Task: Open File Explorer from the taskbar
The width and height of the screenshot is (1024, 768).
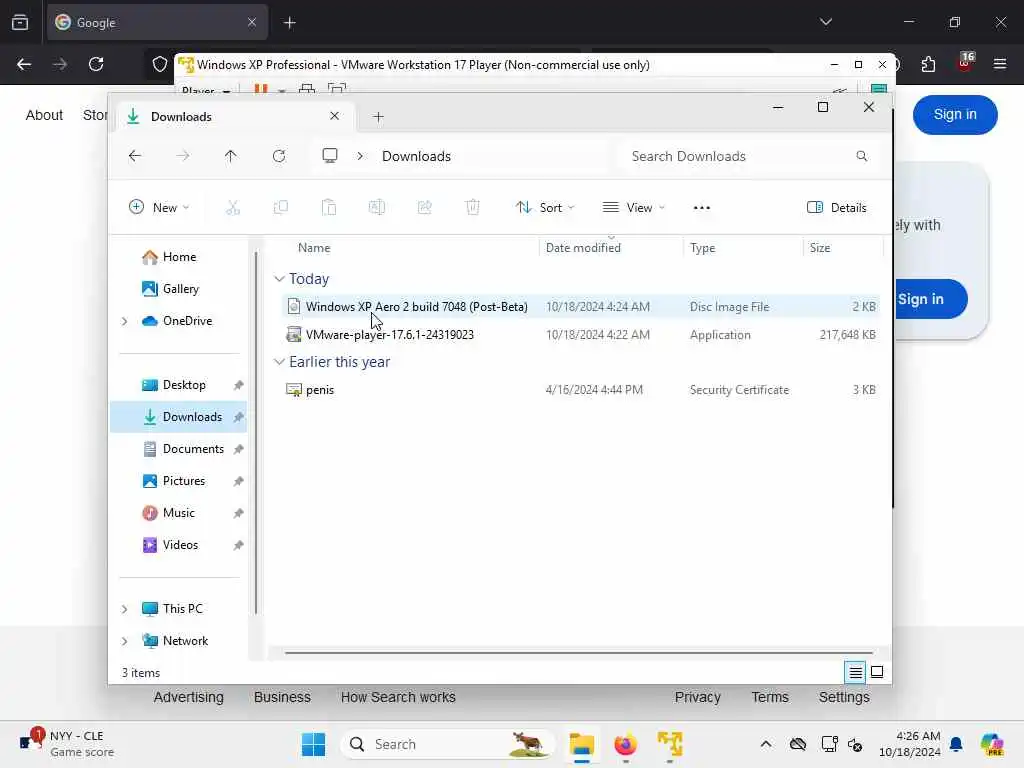Action: pos(581,744)
